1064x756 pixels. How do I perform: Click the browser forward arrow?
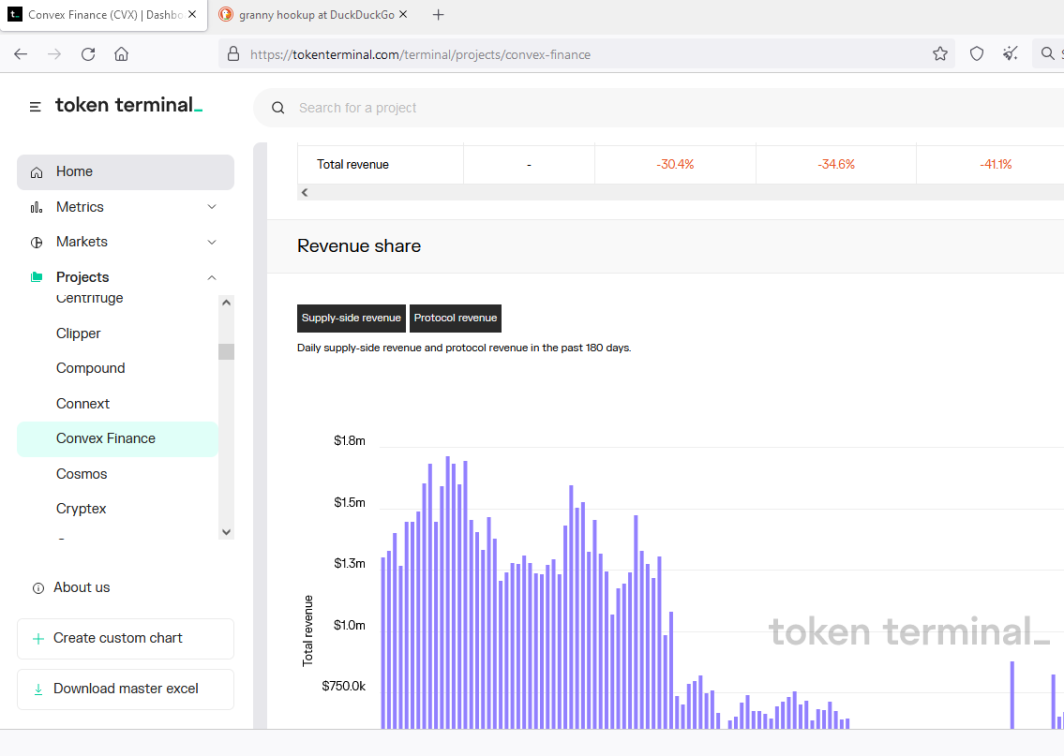(54, 54)
